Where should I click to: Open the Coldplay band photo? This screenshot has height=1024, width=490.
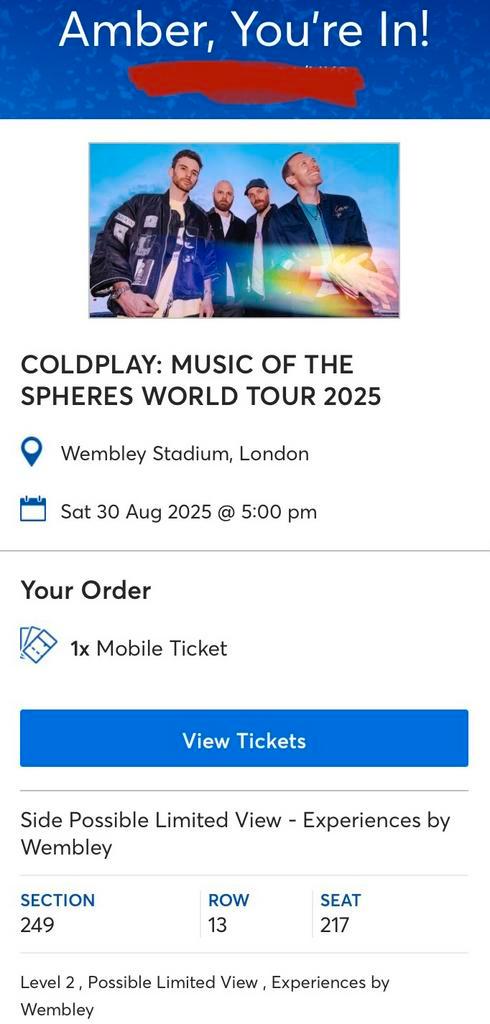(x=244, y=231)
